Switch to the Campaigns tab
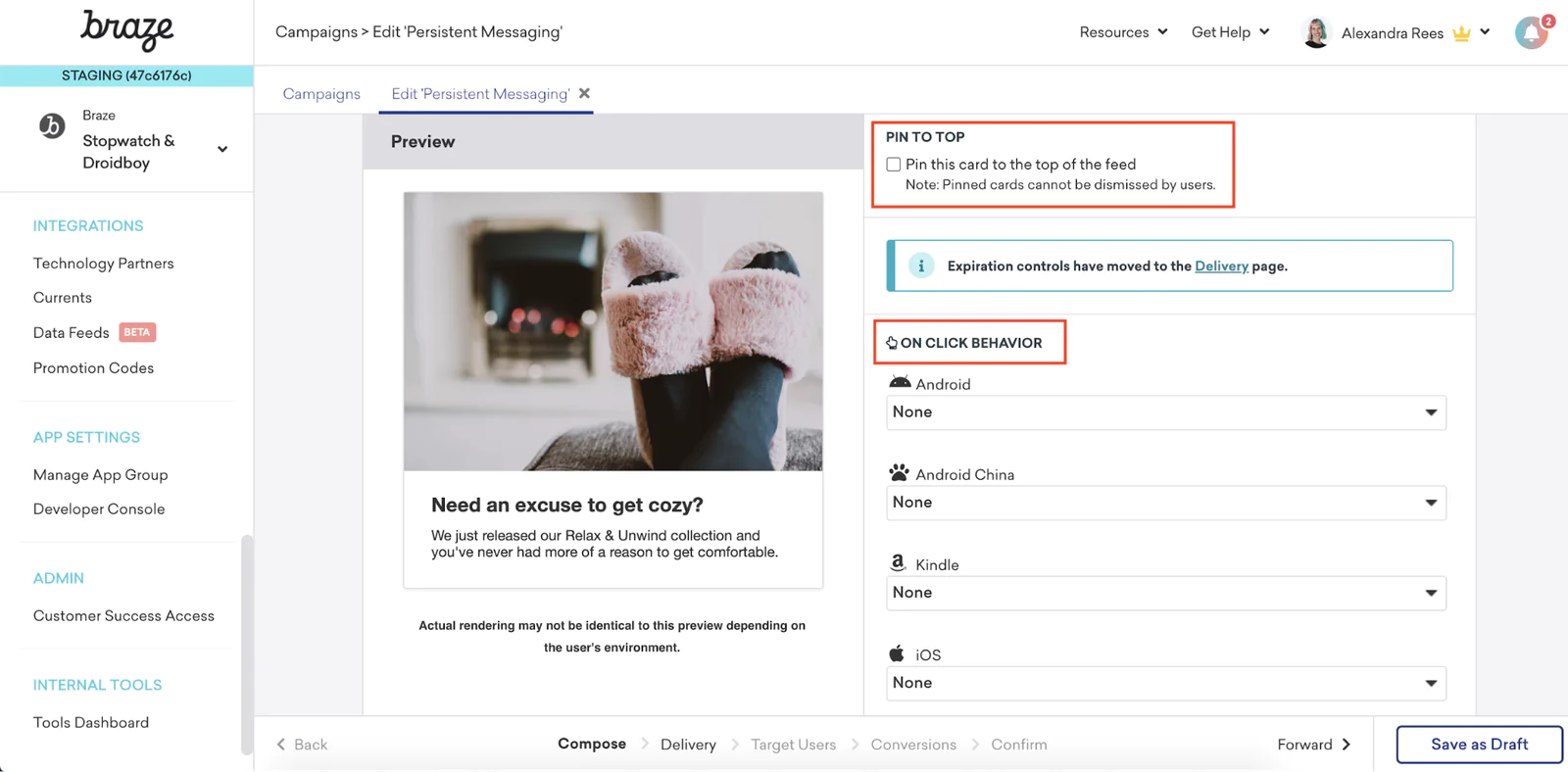 point(321,94)
